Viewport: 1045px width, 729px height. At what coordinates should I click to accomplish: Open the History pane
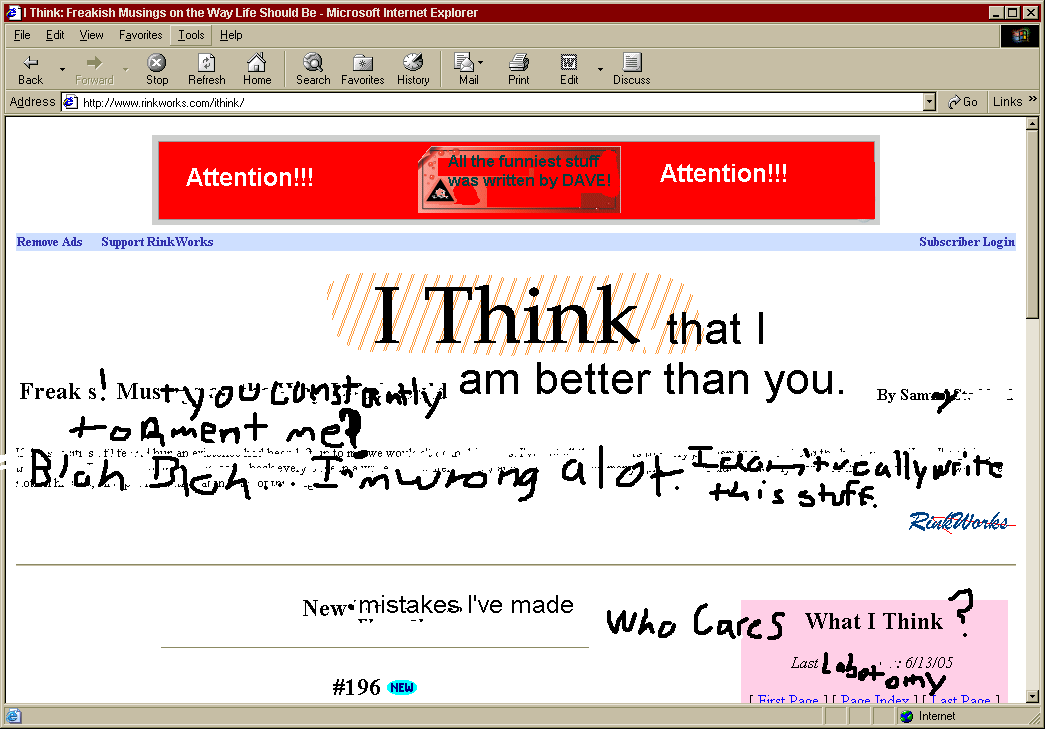[413, 70]
